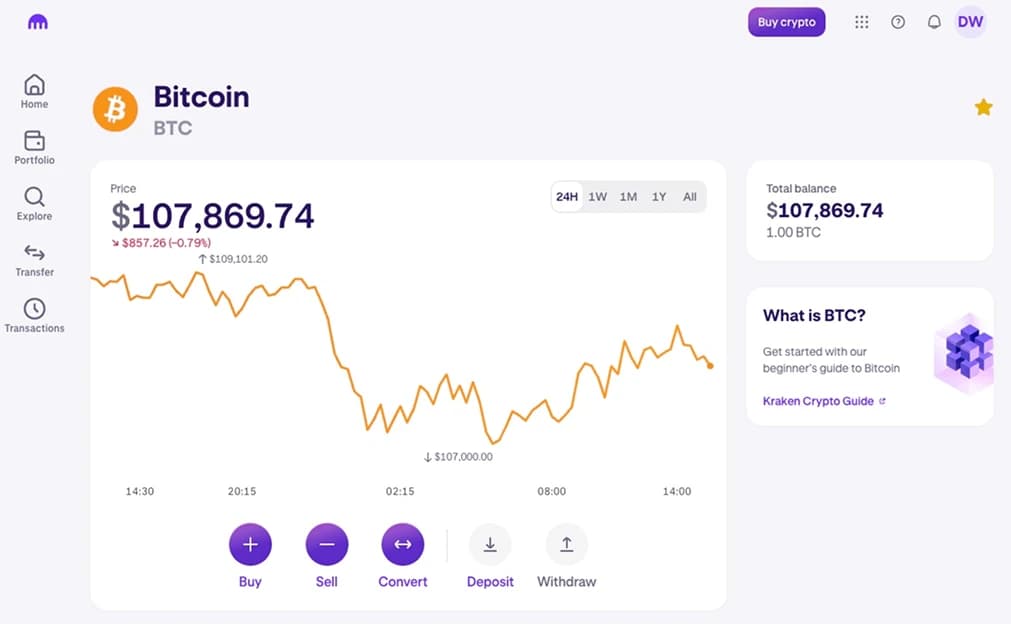Click the Bitcoin coin icon beside title
The width and height of the screenshot is (1011, 624).
[115, 110]
